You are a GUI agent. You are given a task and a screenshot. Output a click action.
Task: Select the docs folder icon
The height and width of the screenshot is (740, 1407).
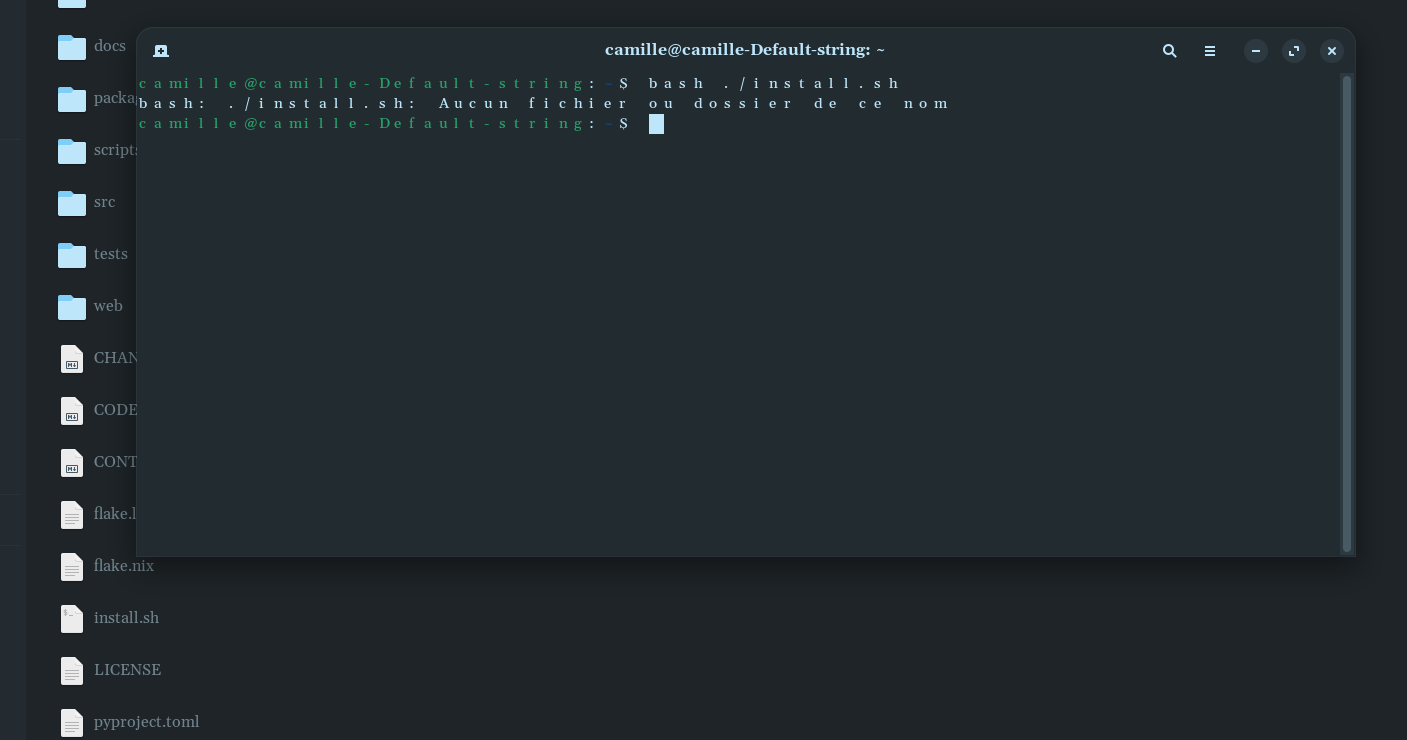[72, 46]
